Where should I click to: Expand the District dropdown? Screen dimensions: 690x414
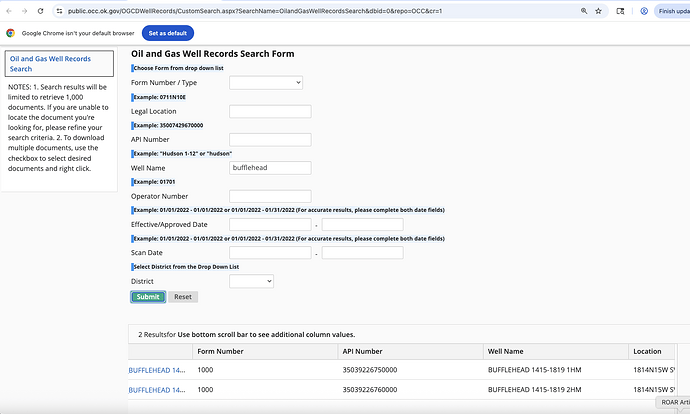pyautogui.click(x=251, y=281)
